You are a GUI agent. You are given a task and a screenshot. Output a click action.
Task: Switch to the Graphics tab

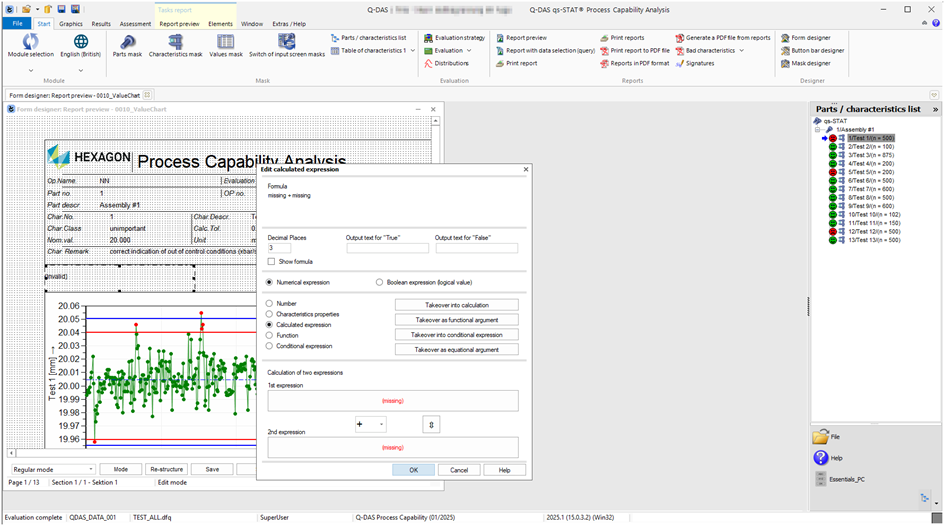point(71,24)
